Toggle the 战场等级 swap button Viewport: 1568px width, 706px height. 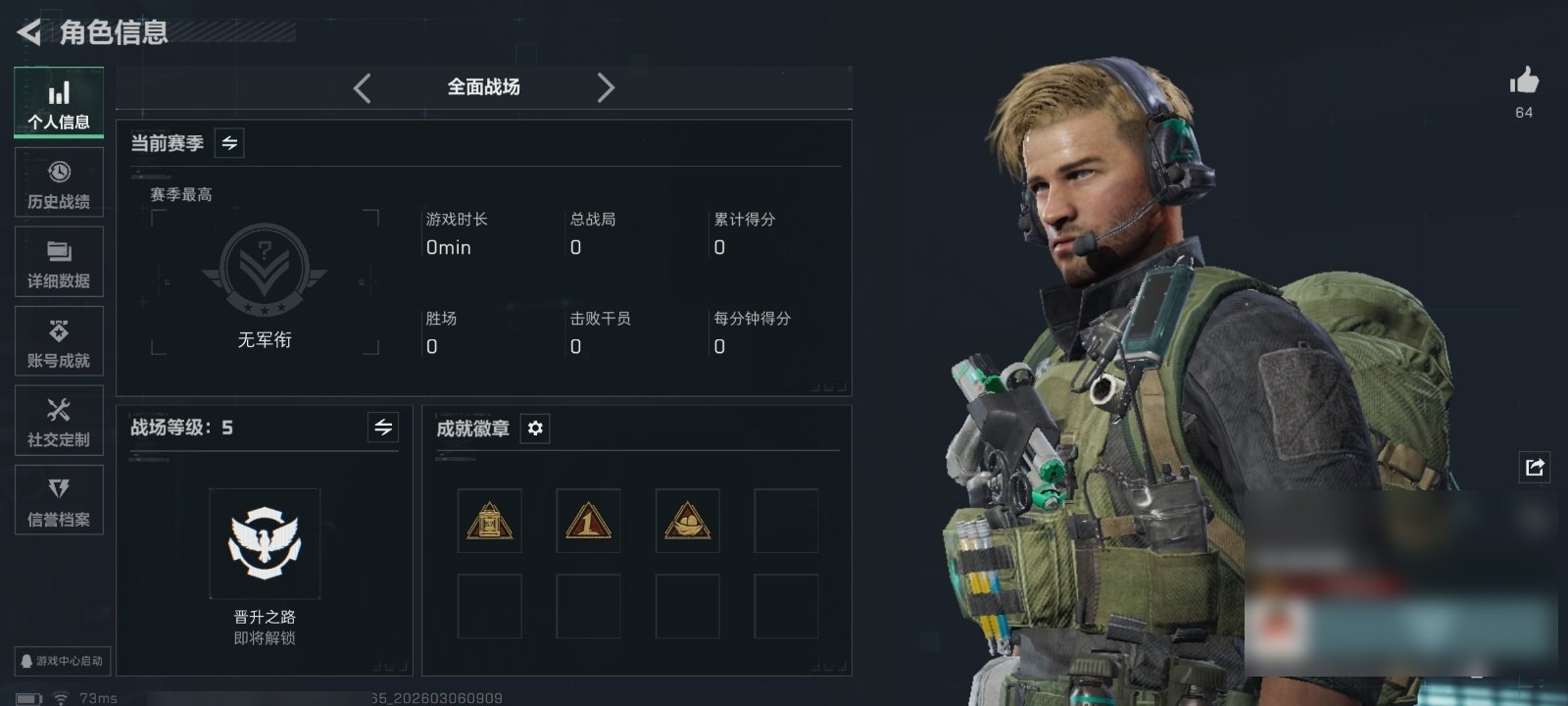[383, 428]
